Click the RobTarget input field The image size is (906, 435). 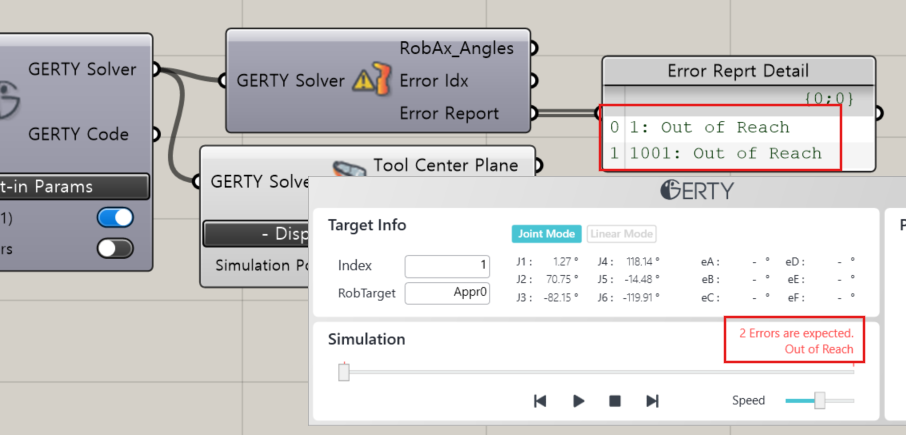pos(447,293)
